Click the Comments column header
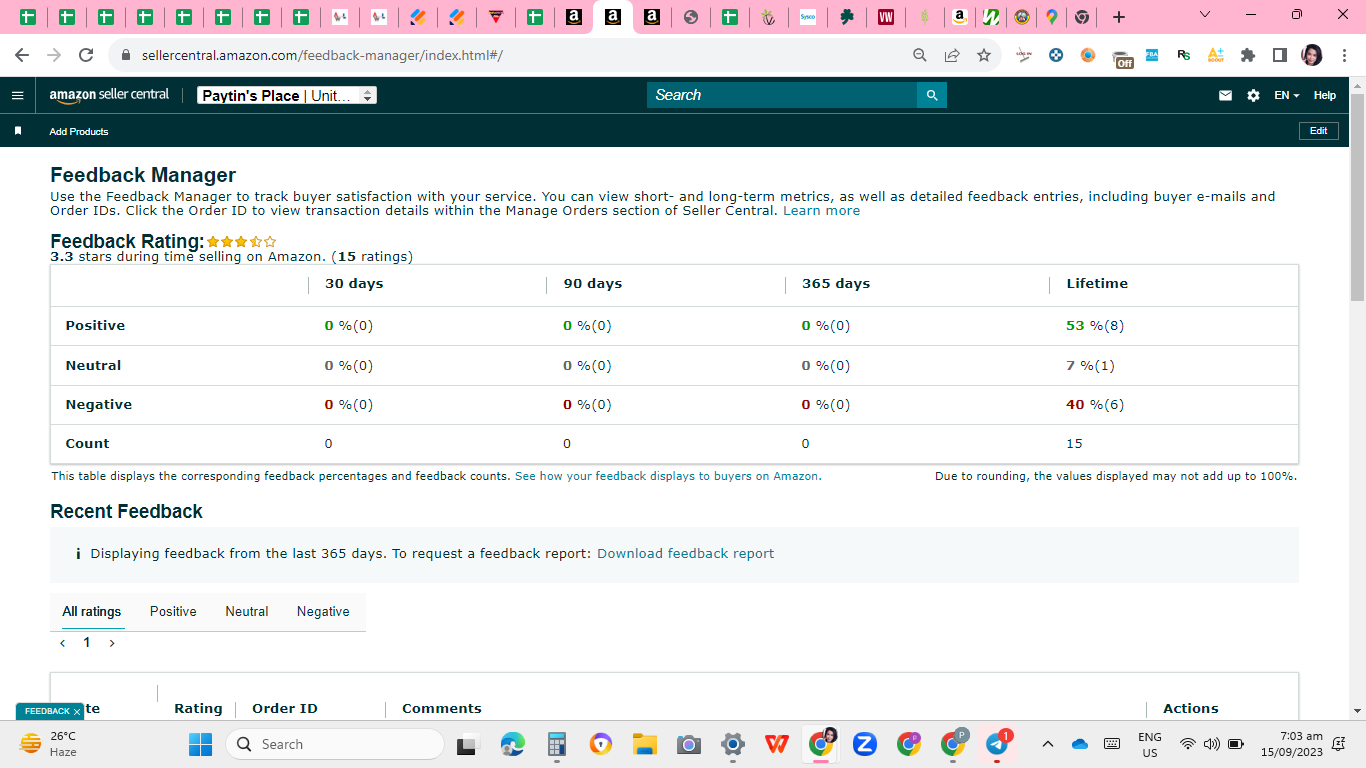This screenshot has height=768, width=1366. point(442,709)
